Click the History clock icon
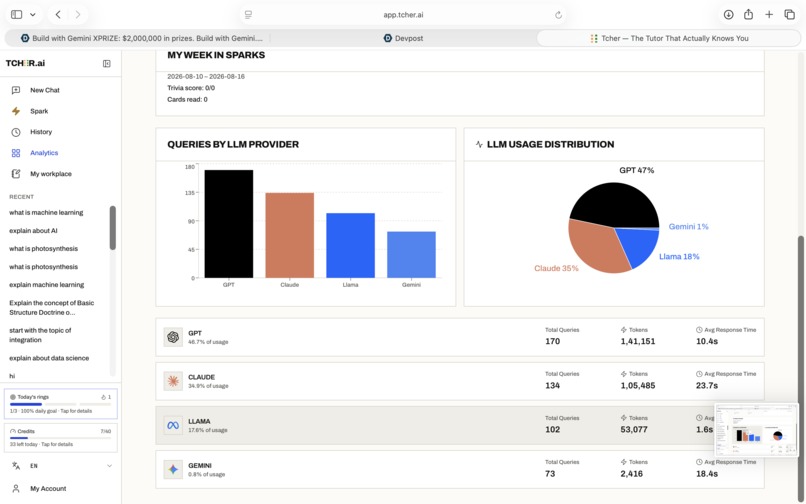The width and height of the screenshot is (806, 504). tap(16, 132)
